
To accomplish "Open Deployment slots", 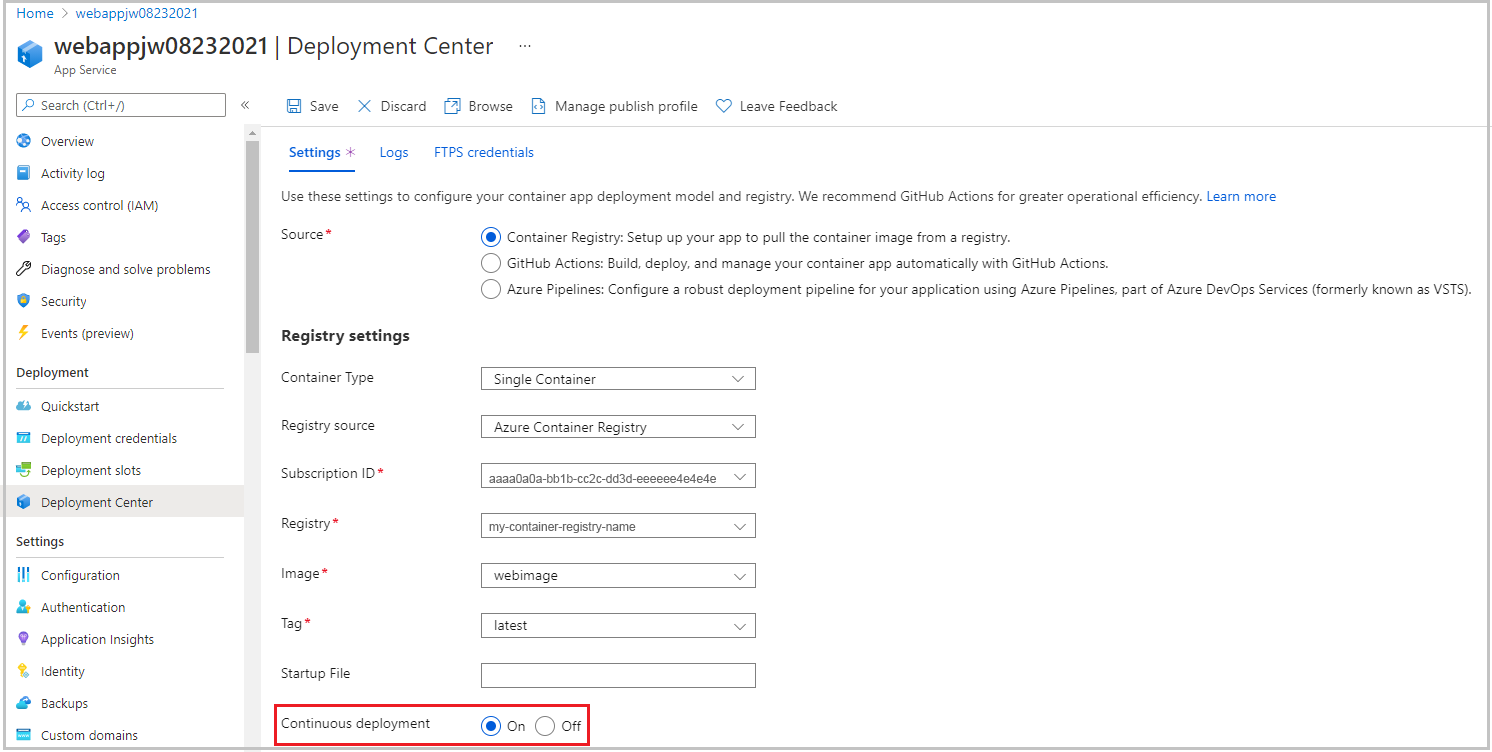I will [88, 469].
